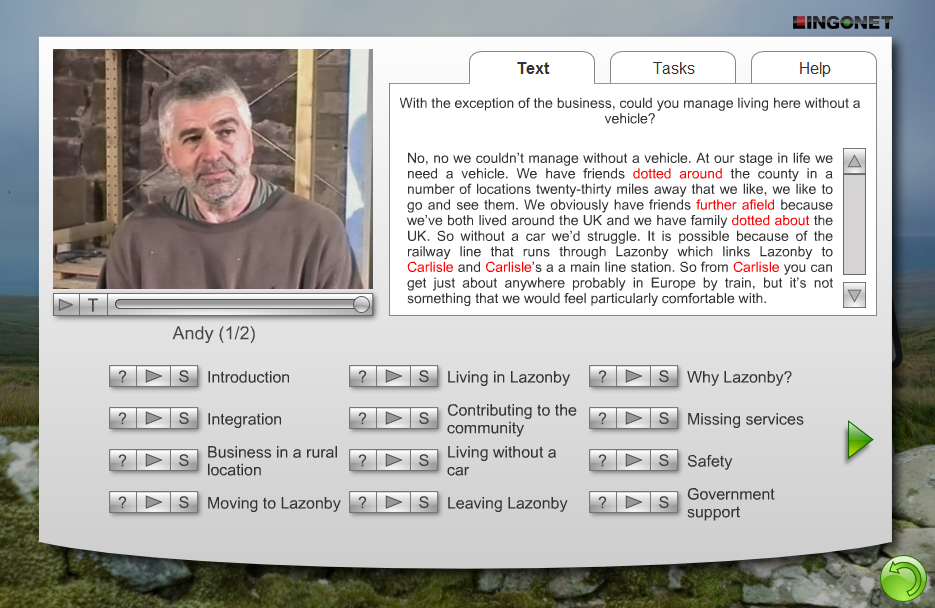Viewport: 935px width, 608px height.
Task: Click the red phrase 'further afield'
Action: [735, 204]
